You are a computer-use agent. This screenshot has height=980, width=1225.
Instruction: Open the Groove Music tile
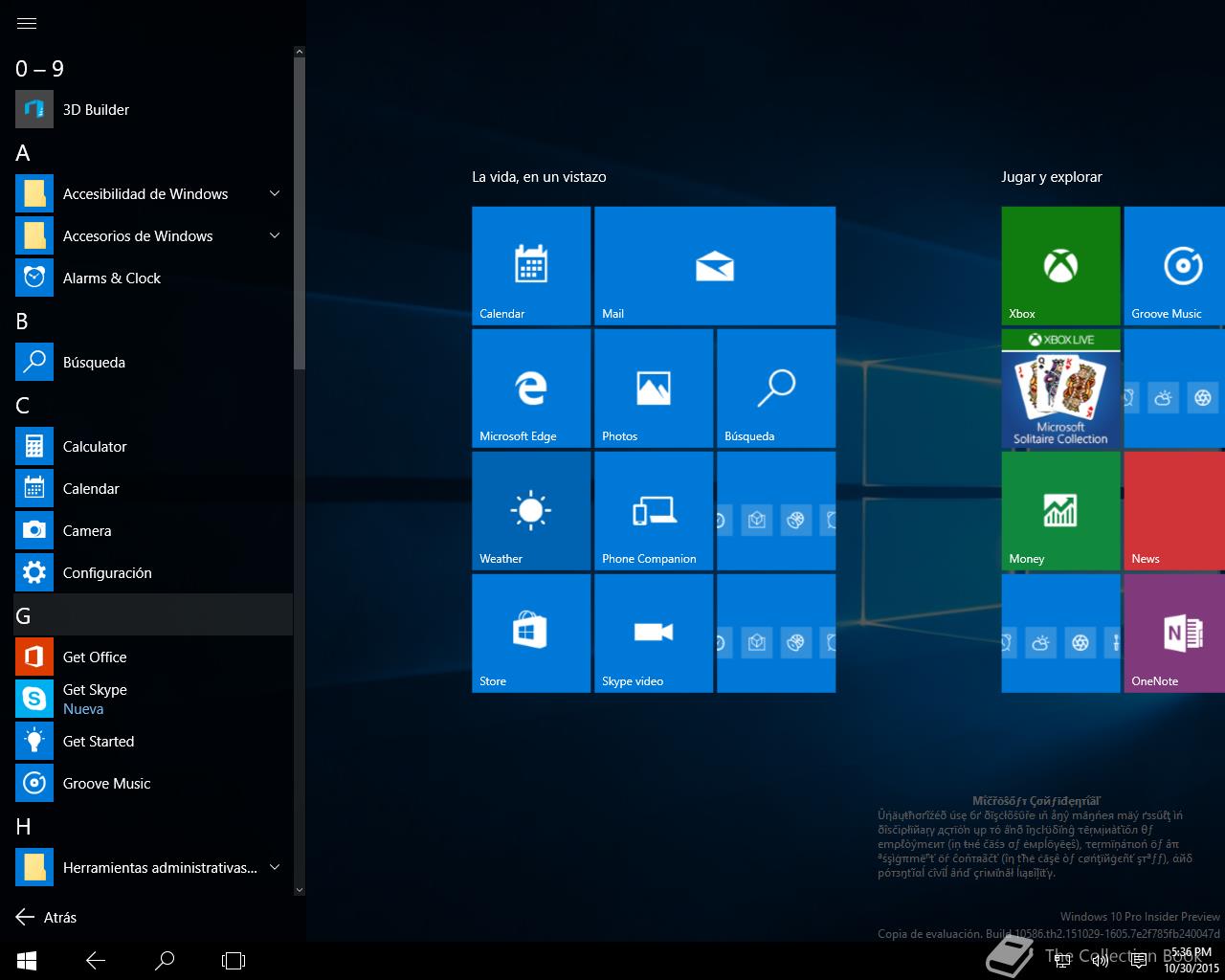(1174, 266)
